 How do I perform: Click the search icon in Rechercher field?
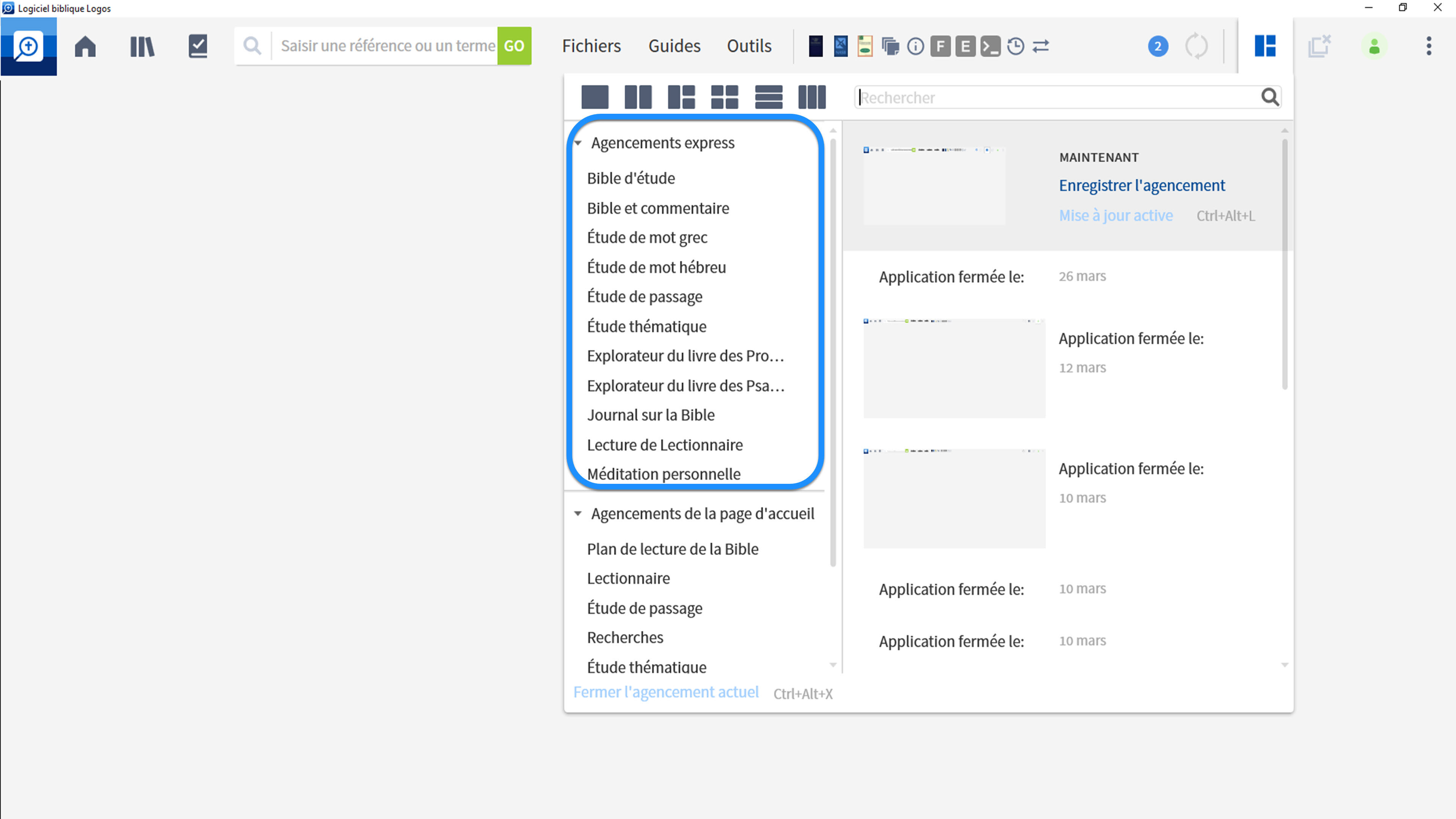coord(1269,97)
